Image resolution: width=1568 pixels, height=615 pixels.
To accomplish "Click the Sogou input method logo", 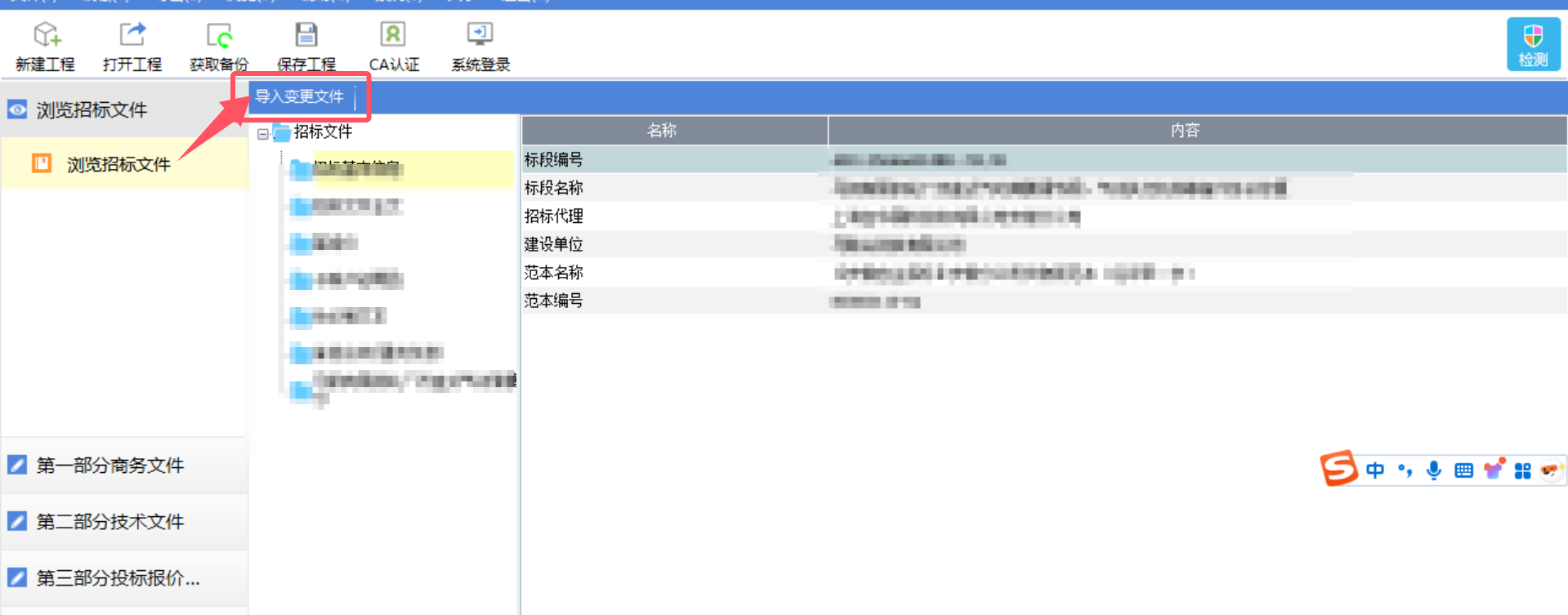I will tap(1338, 469).
